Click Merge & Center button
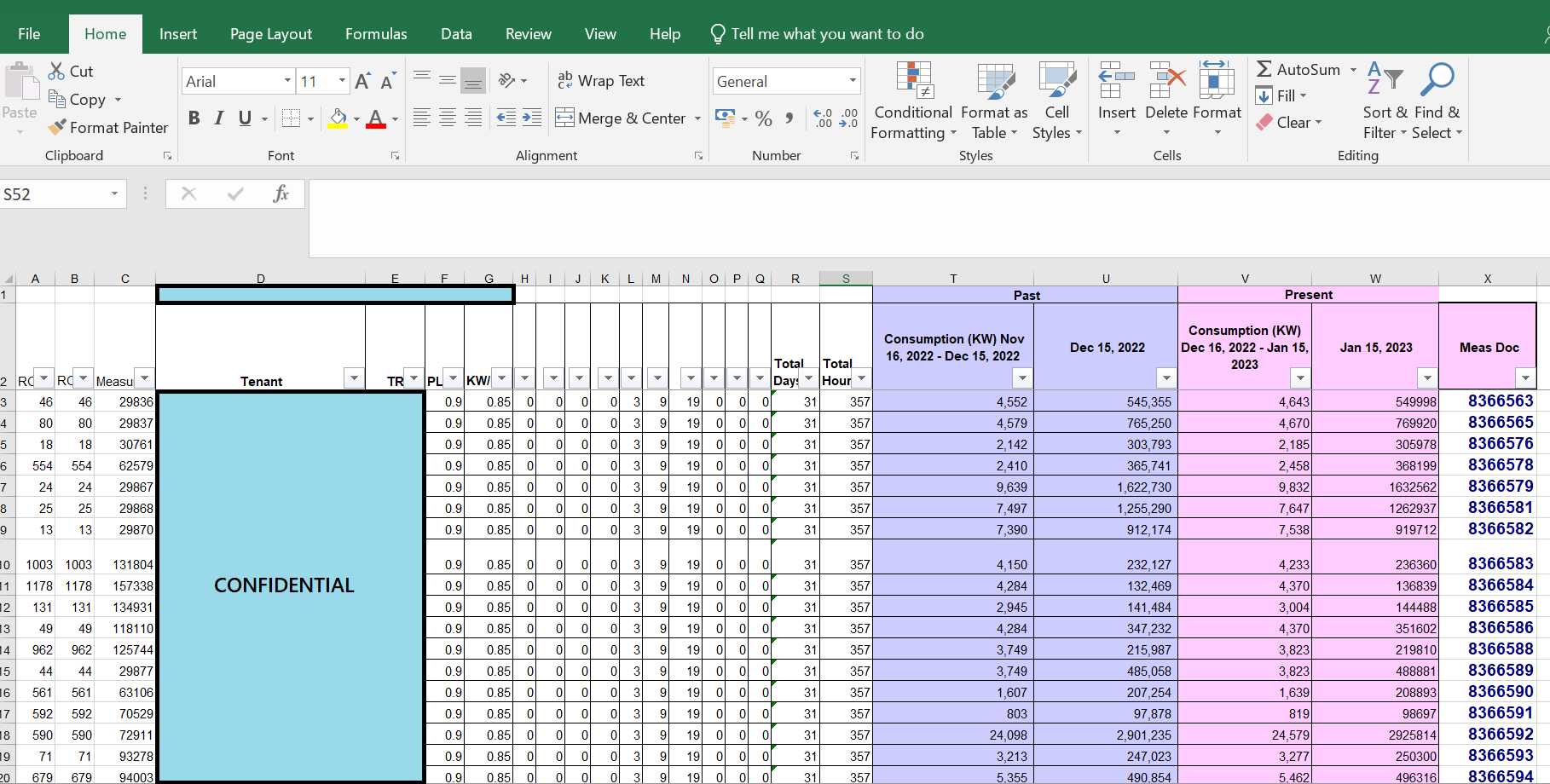The width and height of the screenshot is (1550, 784). point(621,118)
